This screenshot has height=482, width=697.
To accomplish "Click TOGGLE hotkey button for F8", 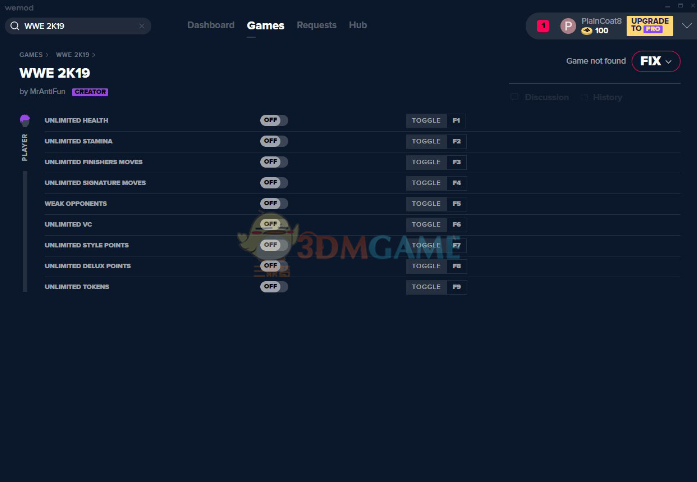I will click(426, 266).
